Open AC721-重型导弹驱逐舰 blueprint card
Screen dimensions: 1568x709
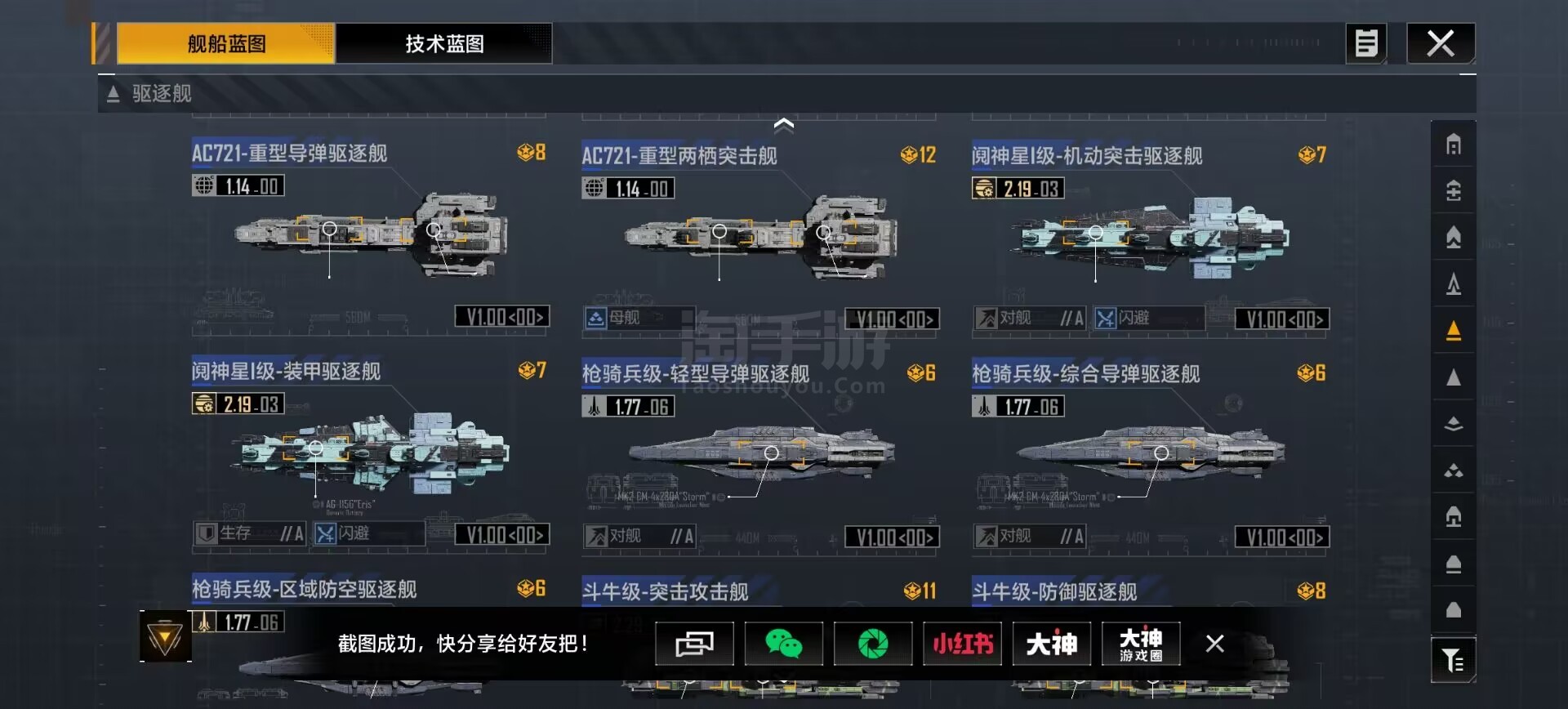[x=370, y=236]
